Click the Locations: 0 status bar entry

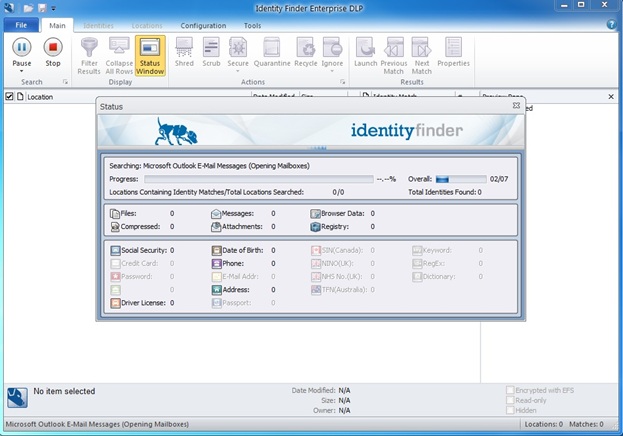click(x=544, y=424)
